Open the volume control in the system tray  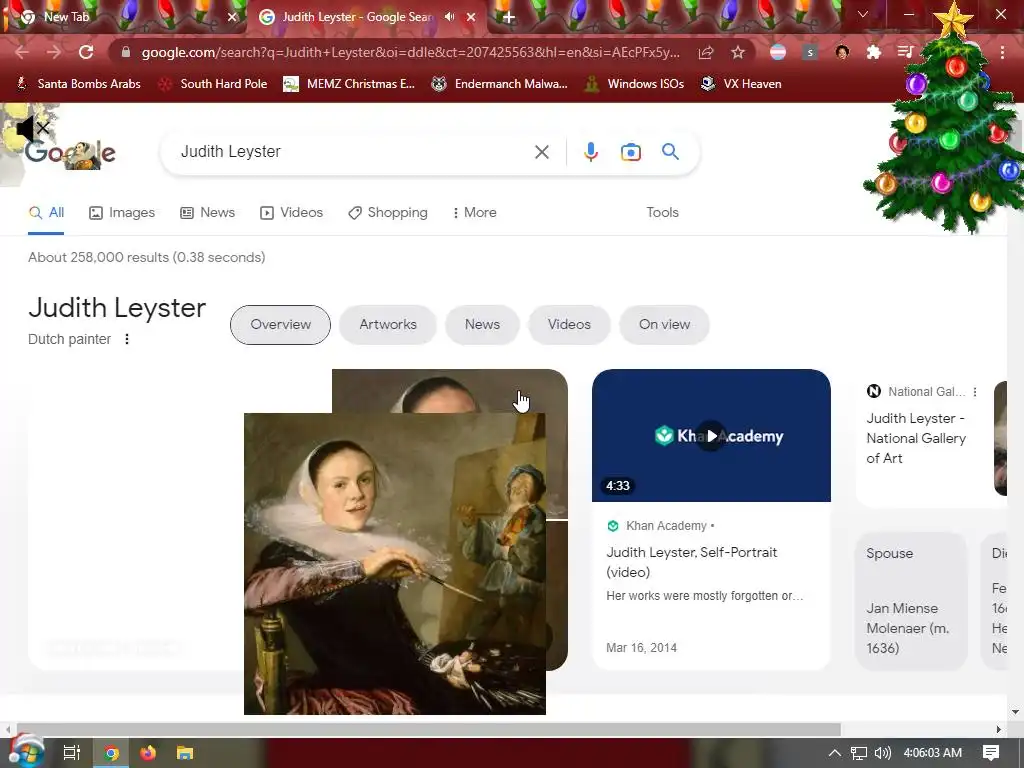point(883,753)
